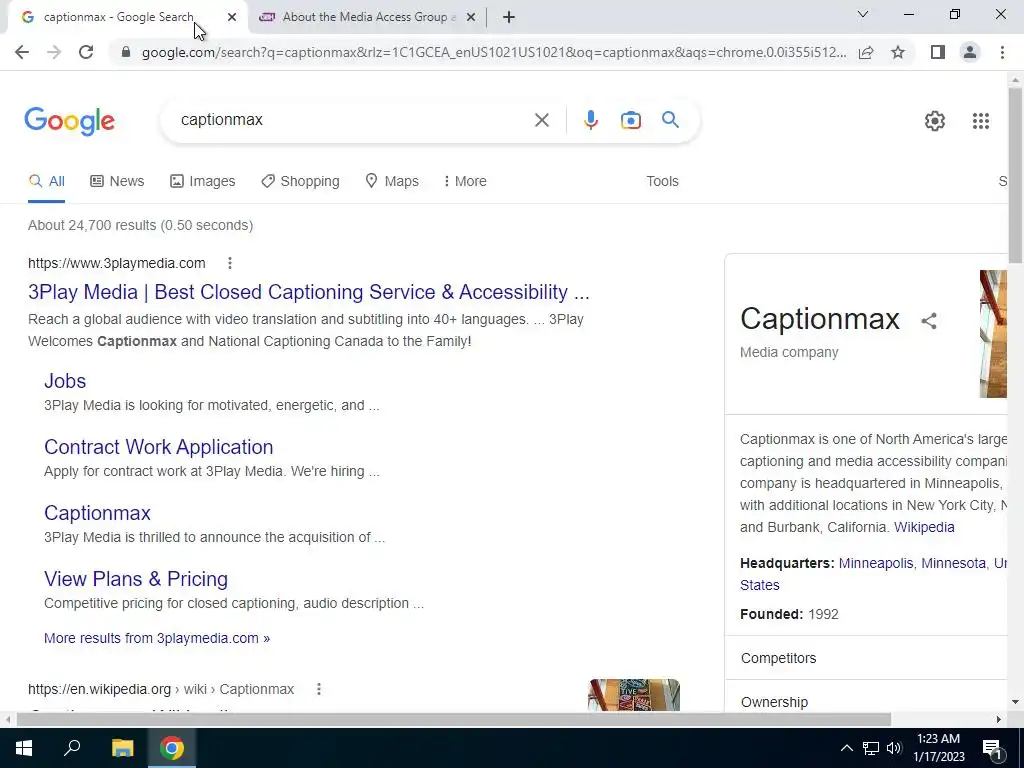Viewport: 1024px width, 768px height.
Task: Open the View Plans & Pricing sitelink
Action: pos(136,579)
